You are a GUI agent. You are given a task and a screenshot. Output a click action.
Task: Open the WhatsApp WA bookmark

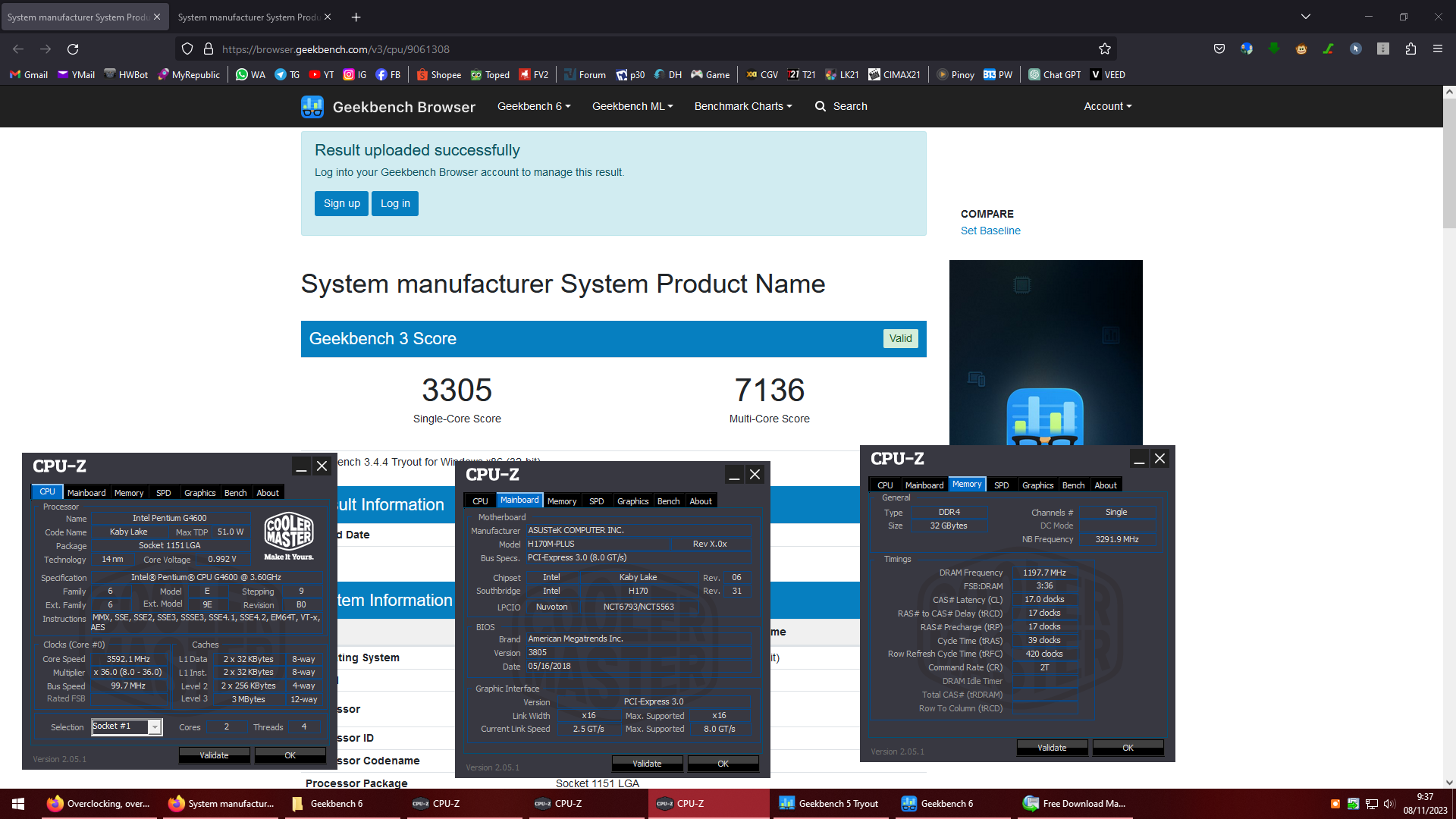click(x=250, y=74)
